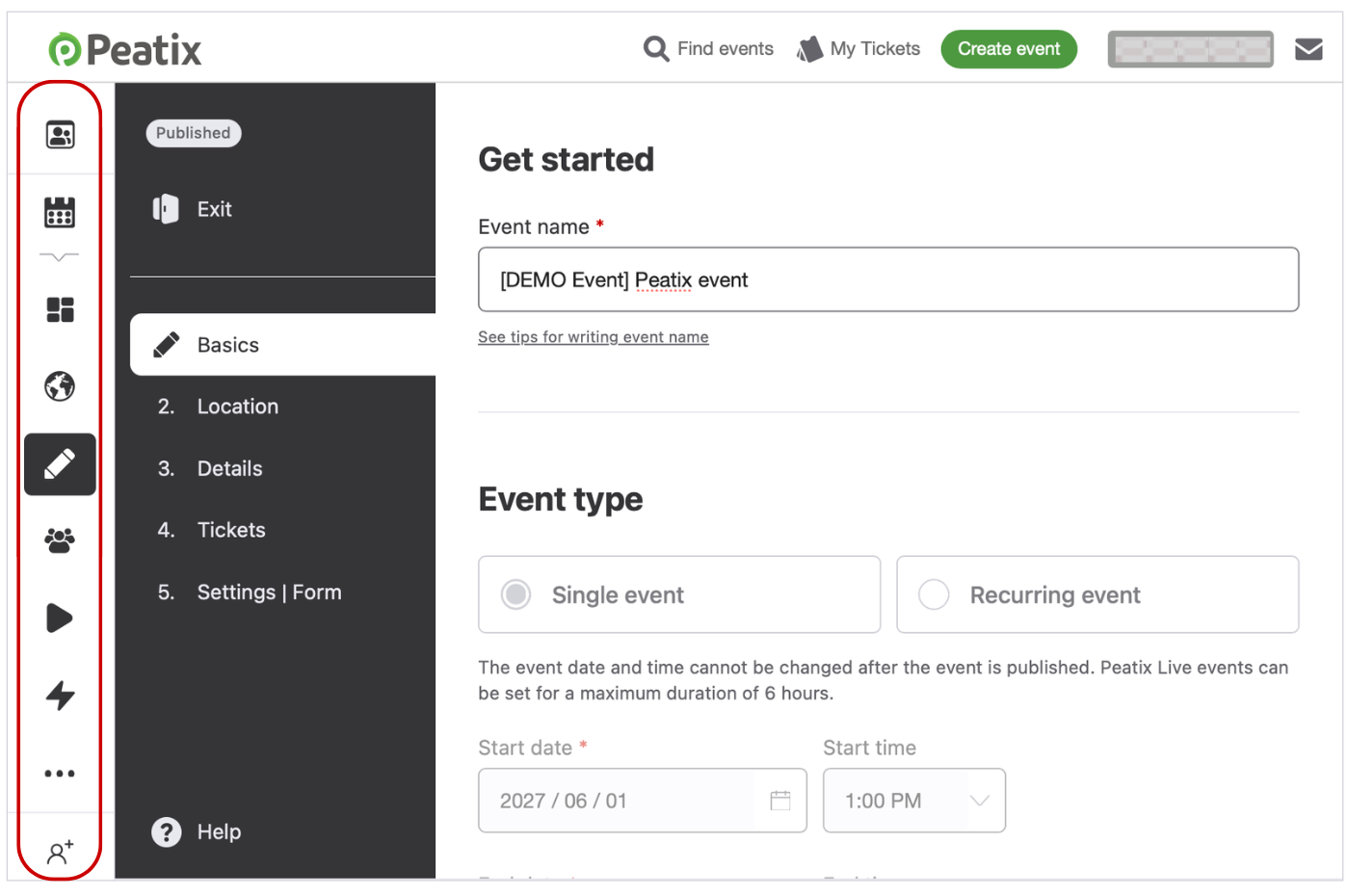The width and height of the screenshot is (1347, 896).
Task: Click the Find events link
Action: [726, 48]
